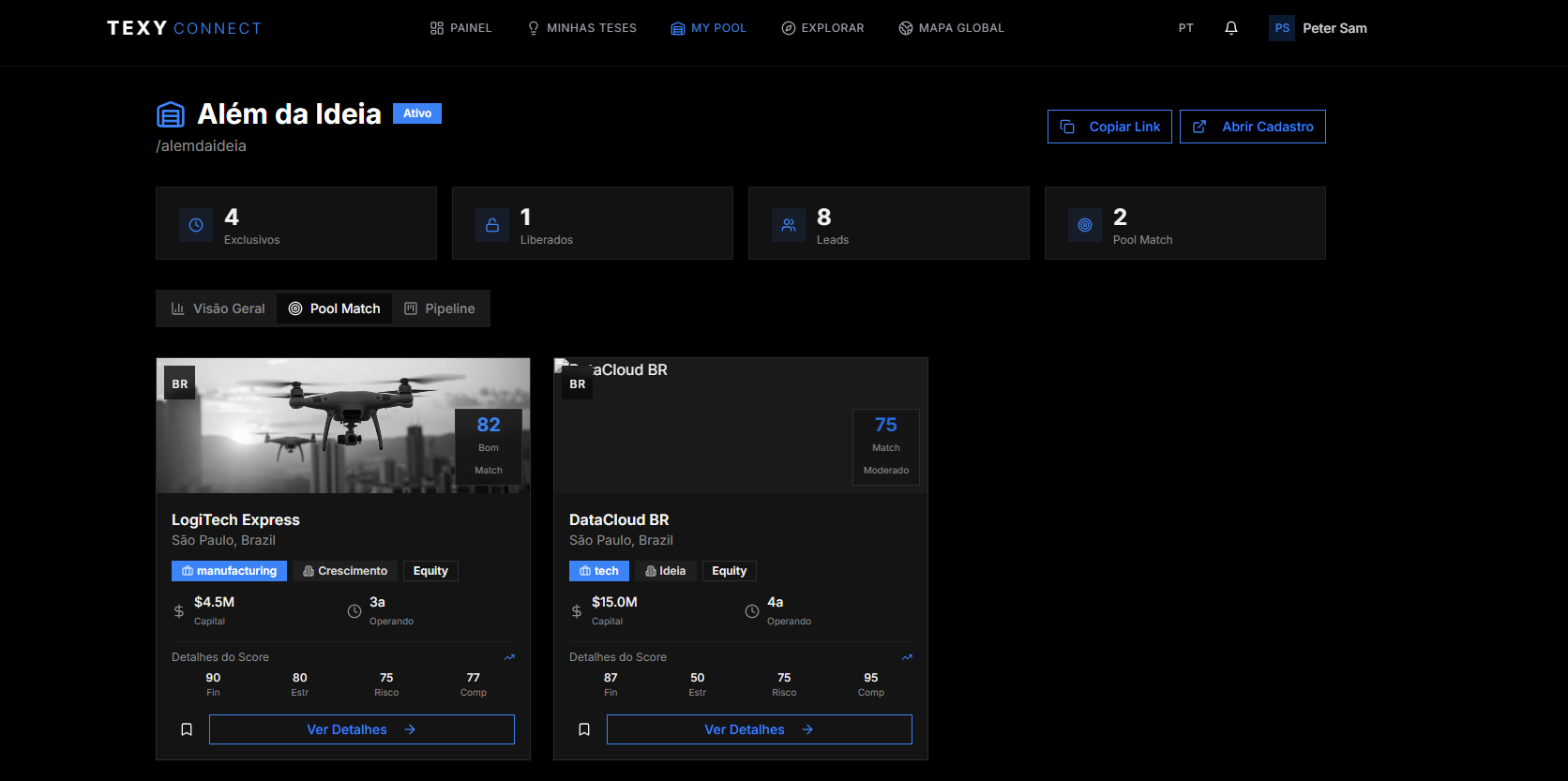Go to Minhas Teses

581,28
